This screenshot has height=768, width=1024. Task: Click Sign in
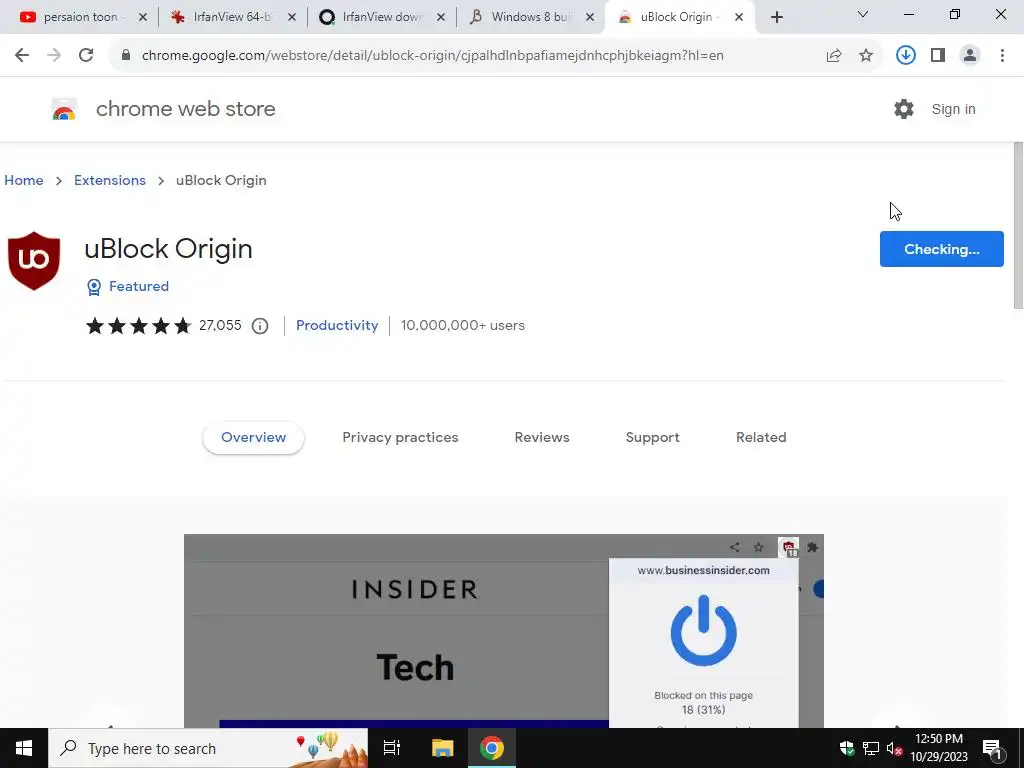(x=953, y=109)
